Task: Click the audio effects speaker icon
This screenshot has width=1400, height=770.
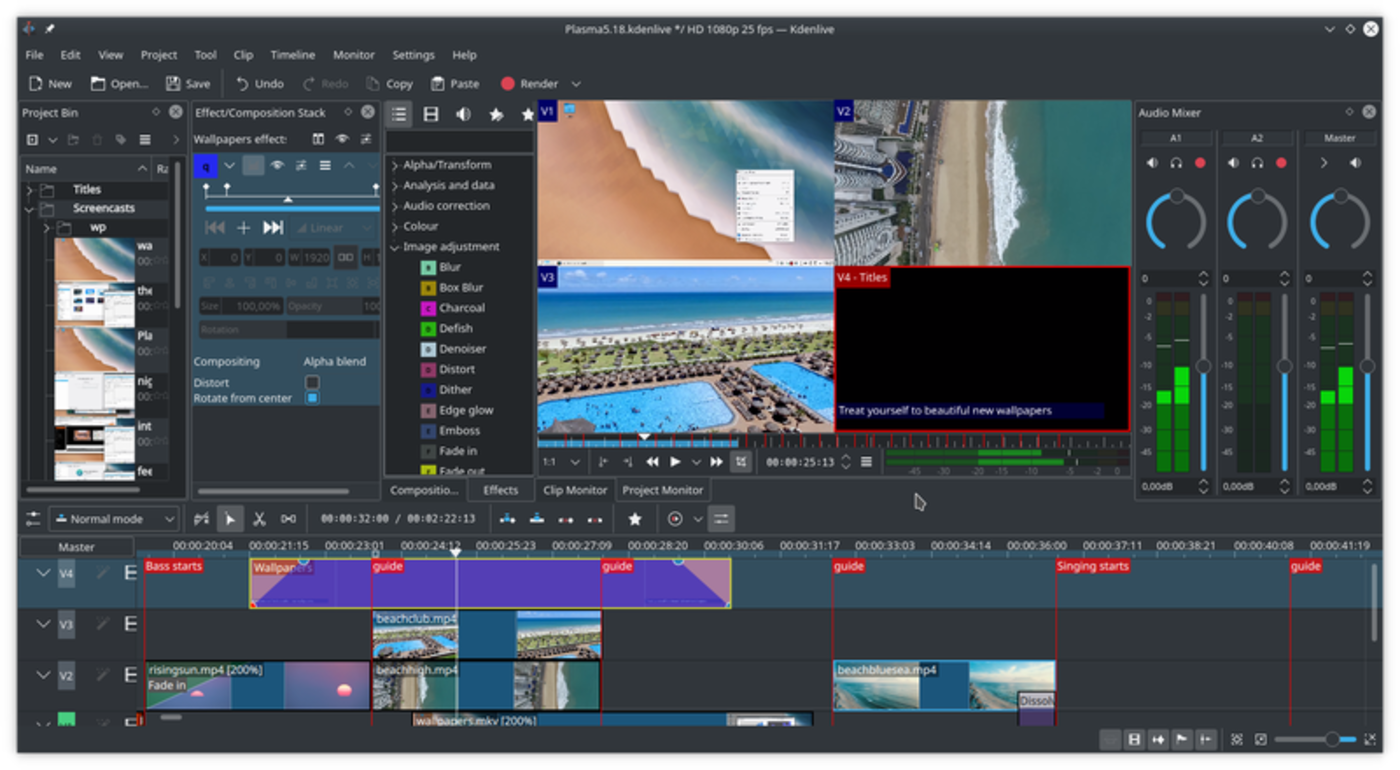Action: (x=463, y=115)
